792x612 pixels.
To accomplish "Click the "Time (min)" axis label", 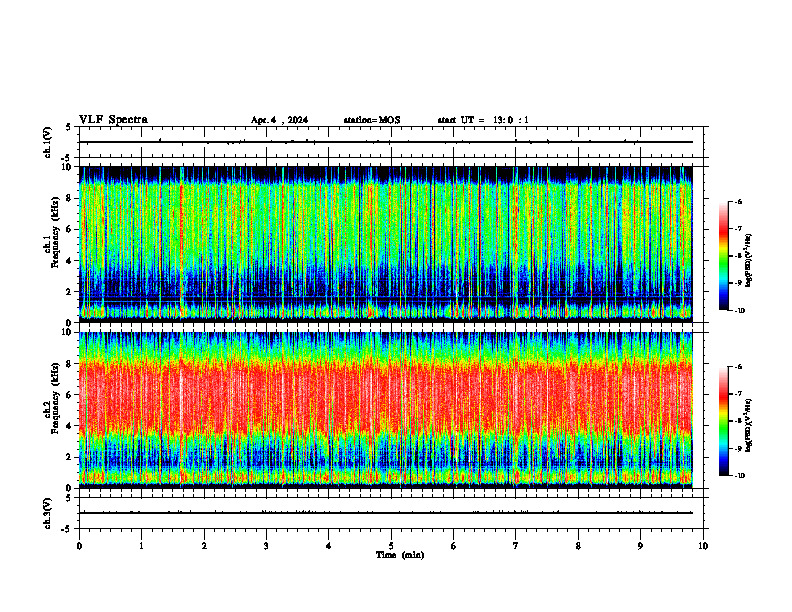I will (x=400, y=555).
